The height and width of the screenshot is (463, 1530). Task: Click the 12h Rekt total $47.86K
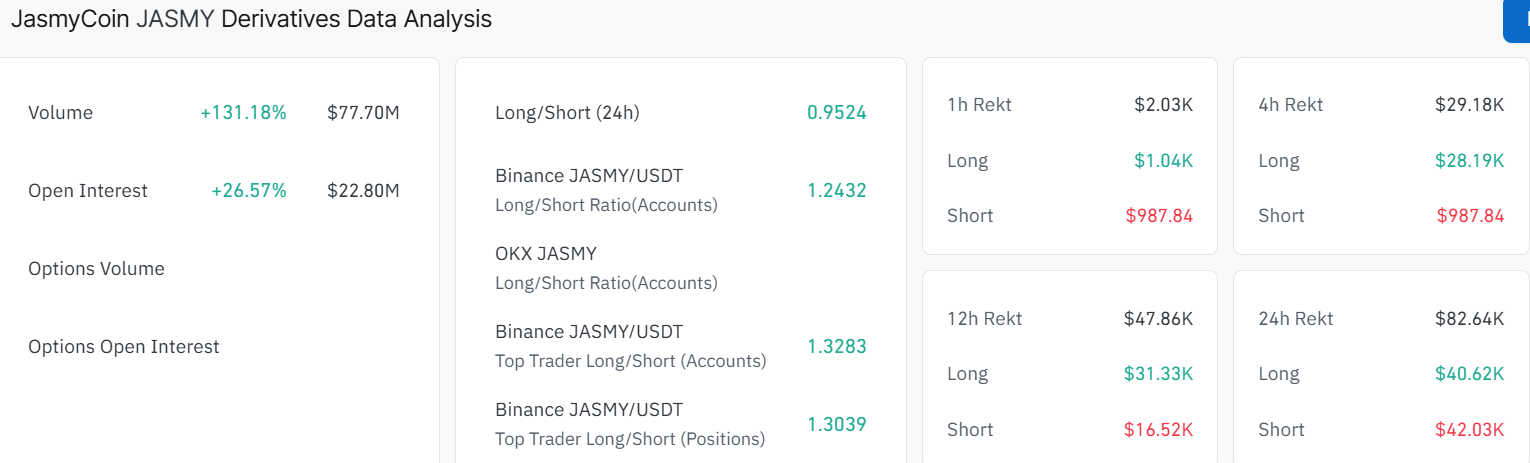click(1158, 319)
